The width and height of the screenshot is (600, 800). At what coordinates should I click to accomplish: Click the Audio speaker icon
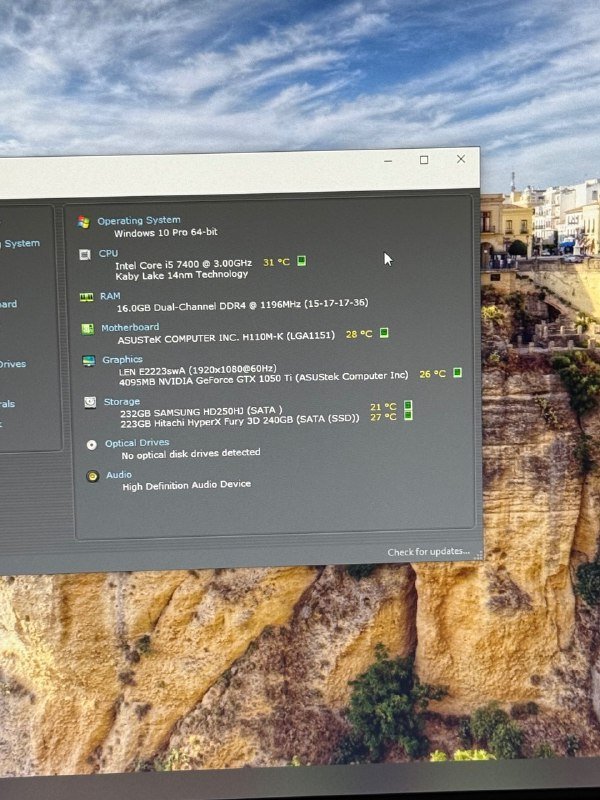point(93,476)
